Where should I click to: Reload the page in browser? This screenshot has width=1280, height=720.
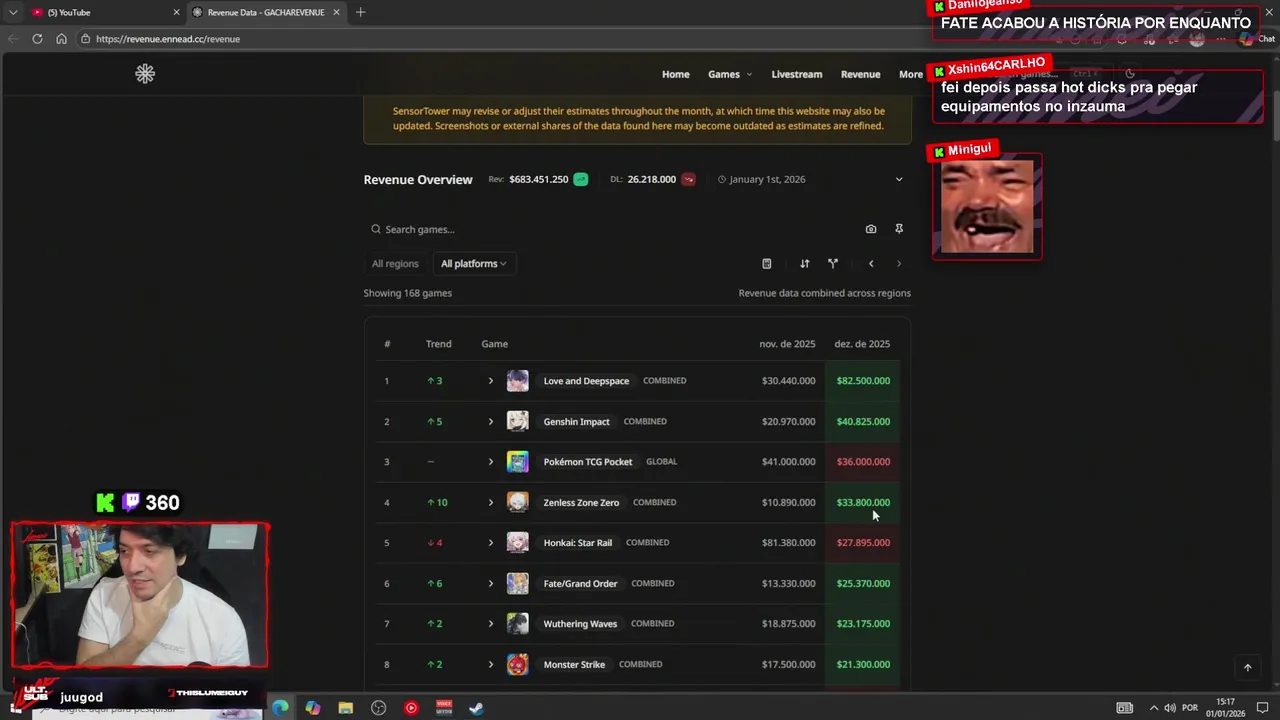37,39
